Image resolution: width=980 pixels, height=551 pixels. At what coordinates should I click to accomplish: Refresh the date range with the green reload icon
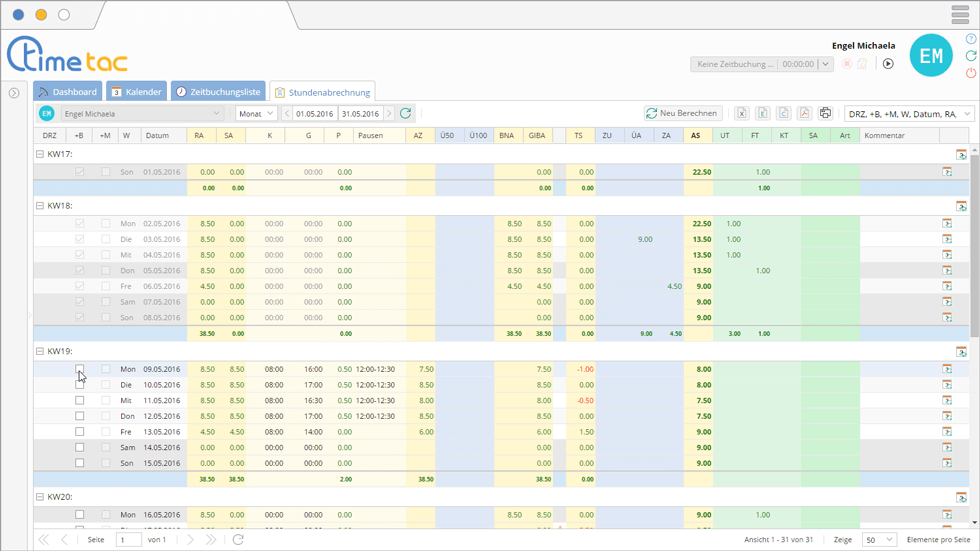(405, 114)
